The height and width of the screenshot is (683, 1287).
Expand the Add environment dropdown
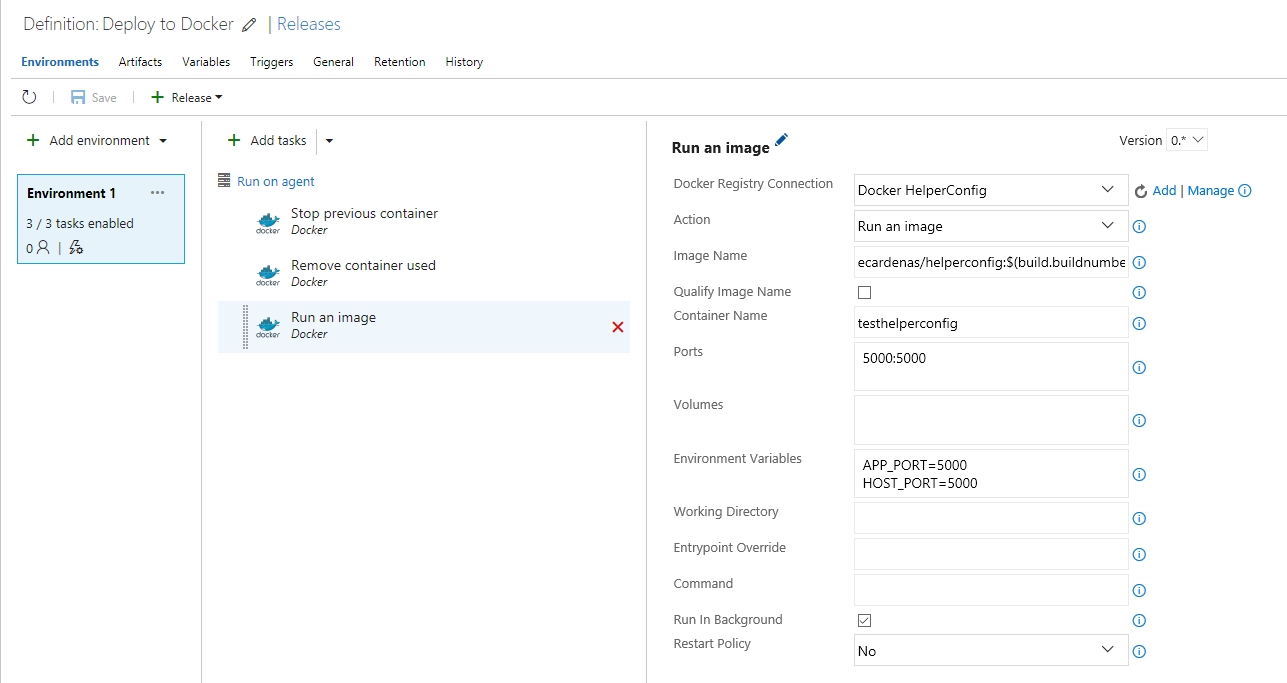tap(163, 141)
